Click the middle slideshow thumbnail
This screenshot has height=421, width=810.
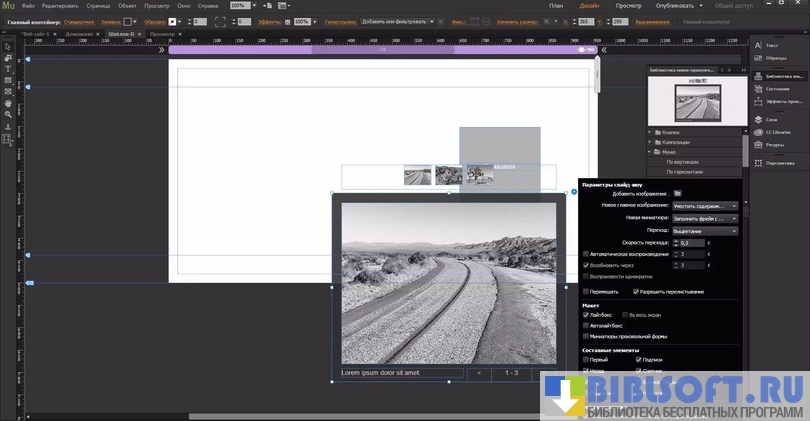click(x=449, y=175)
